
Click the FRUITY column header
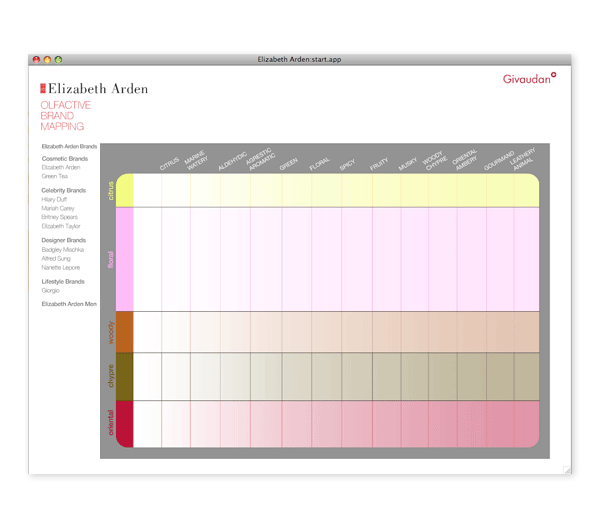coord(379,164)
